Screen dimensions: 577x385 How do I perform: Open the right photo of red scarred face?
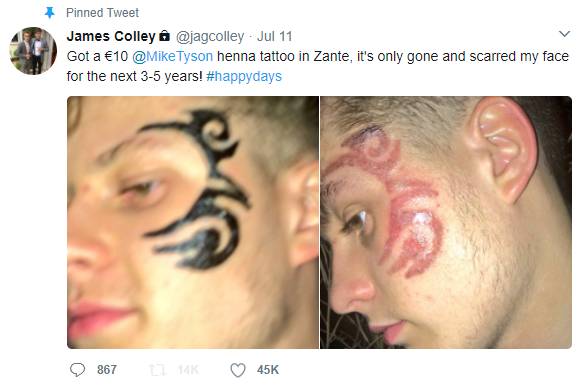pyautogui.click(x=446, y=222)
